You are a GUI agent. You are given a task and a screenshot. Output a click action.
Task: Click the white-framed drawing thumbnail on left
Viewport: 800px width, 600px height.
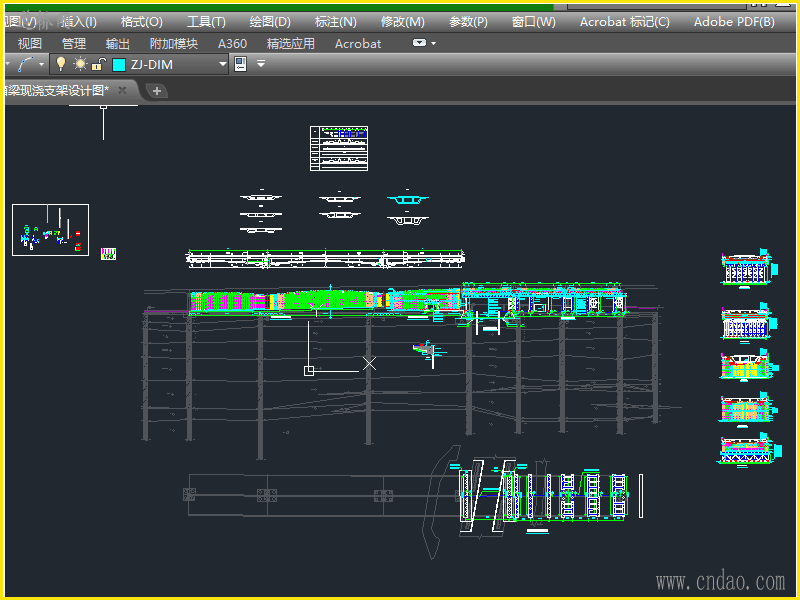(x=50, y=230)
